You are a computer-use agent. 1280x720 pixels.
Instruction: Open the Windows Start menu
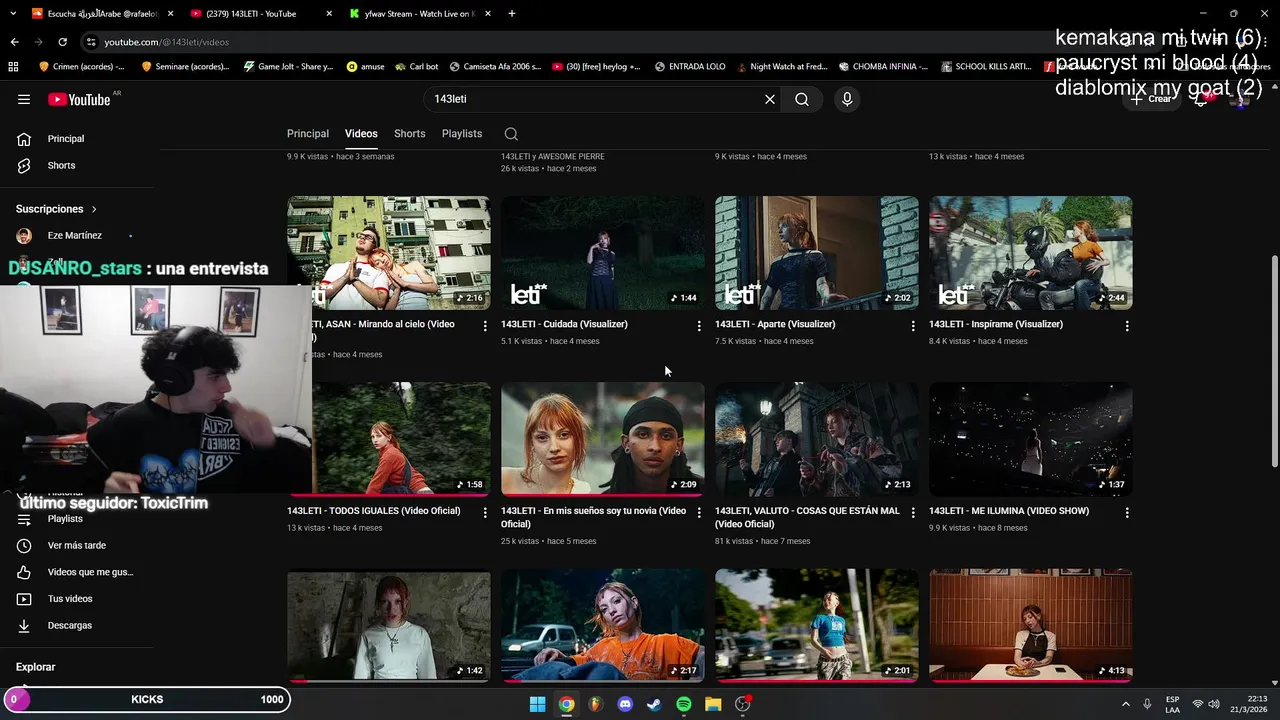[x=537, y=704]
